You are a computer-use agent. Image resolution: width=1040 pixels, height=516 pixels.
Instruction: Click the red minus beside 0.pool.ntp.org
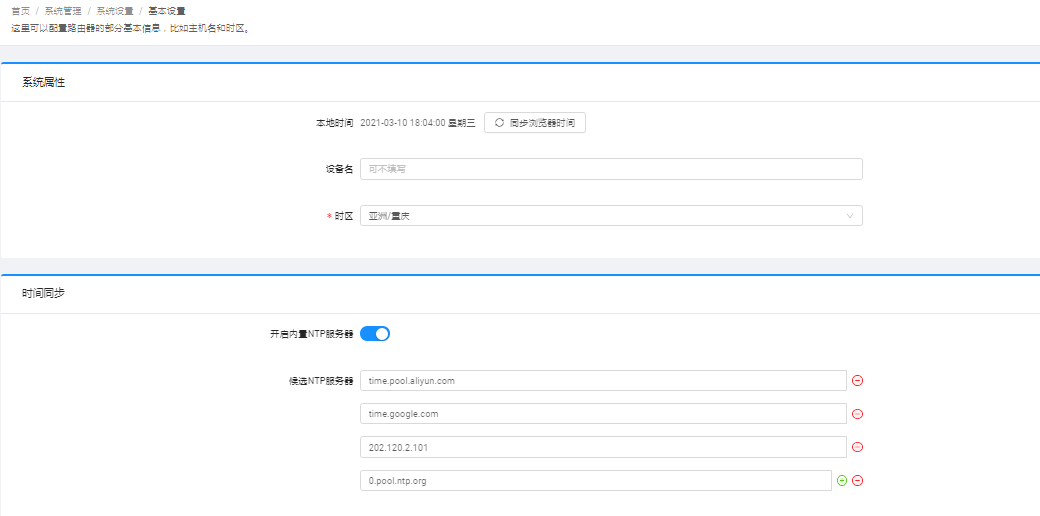pyautogui.click(x=857, y=480)
